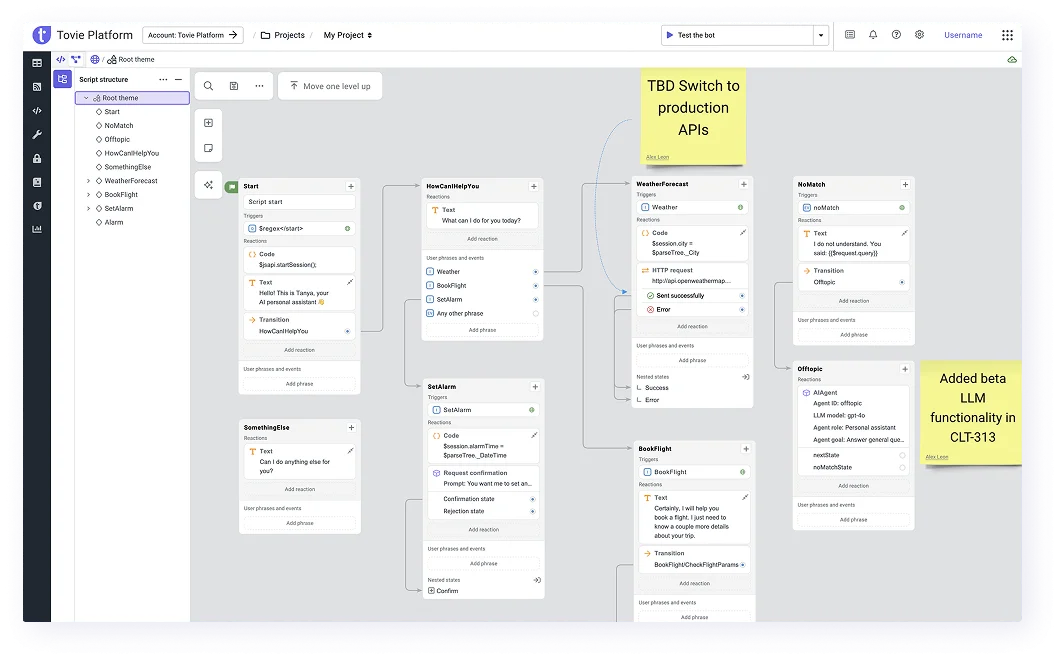1060x660 pixels.
Task: Select Offtopic in script structure
Action: point(117,139)
